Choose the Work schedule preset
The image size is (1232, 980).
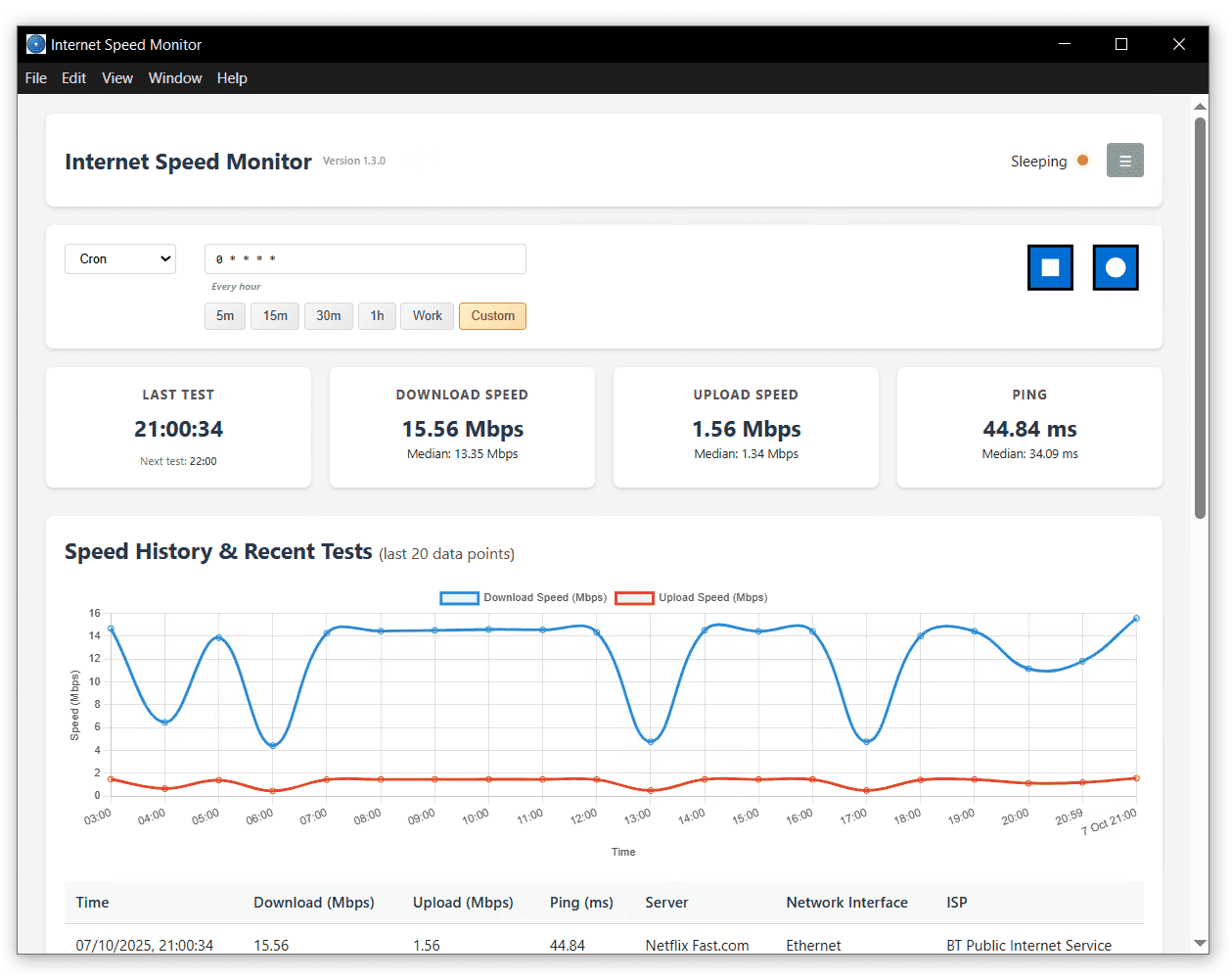(427, 316)
